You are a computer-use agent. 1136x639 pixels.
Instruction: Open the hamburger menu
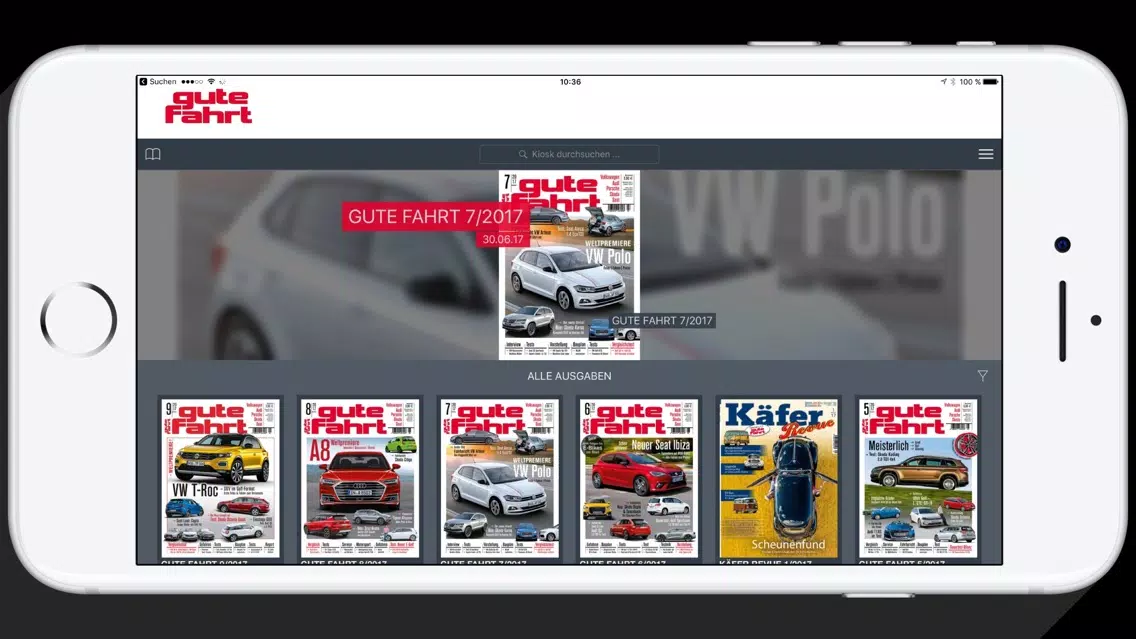pos(985,154)
